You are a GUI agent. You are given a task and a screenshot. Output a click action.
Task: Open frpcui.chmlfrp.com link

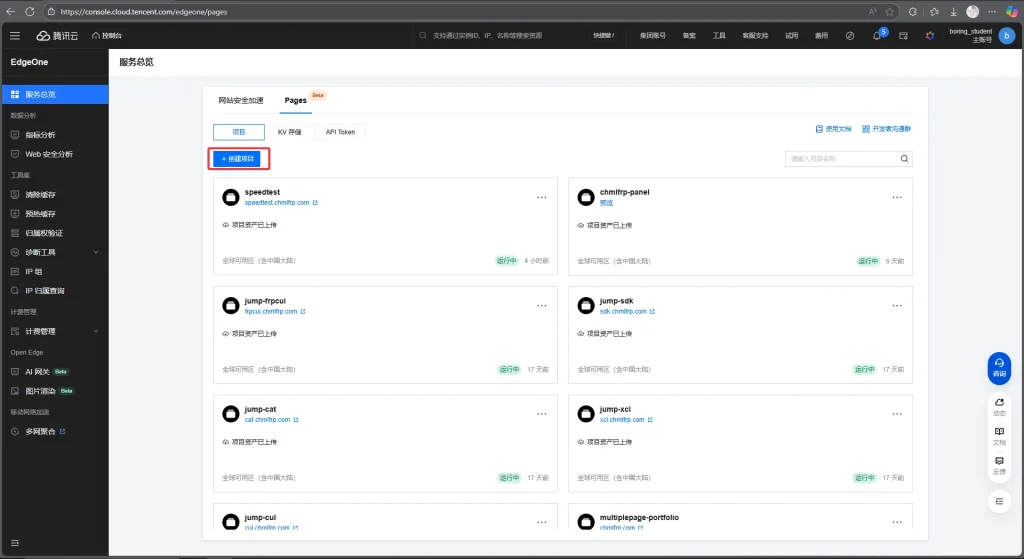(x=275, y=311)
